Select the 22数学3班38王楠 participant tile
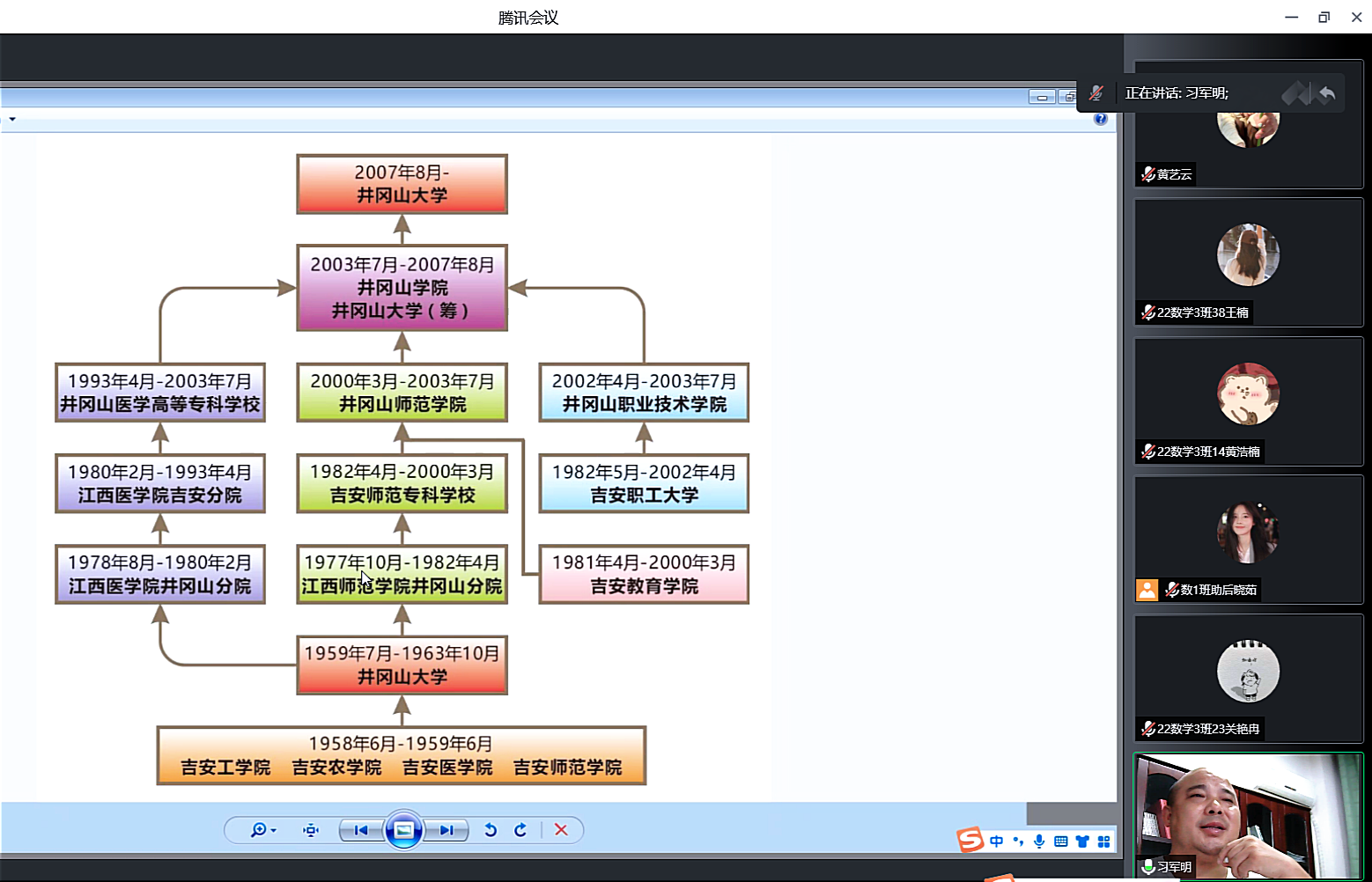Image resolution: width=1372 pixels, height=882 pixels. [x=1248, y=262]
